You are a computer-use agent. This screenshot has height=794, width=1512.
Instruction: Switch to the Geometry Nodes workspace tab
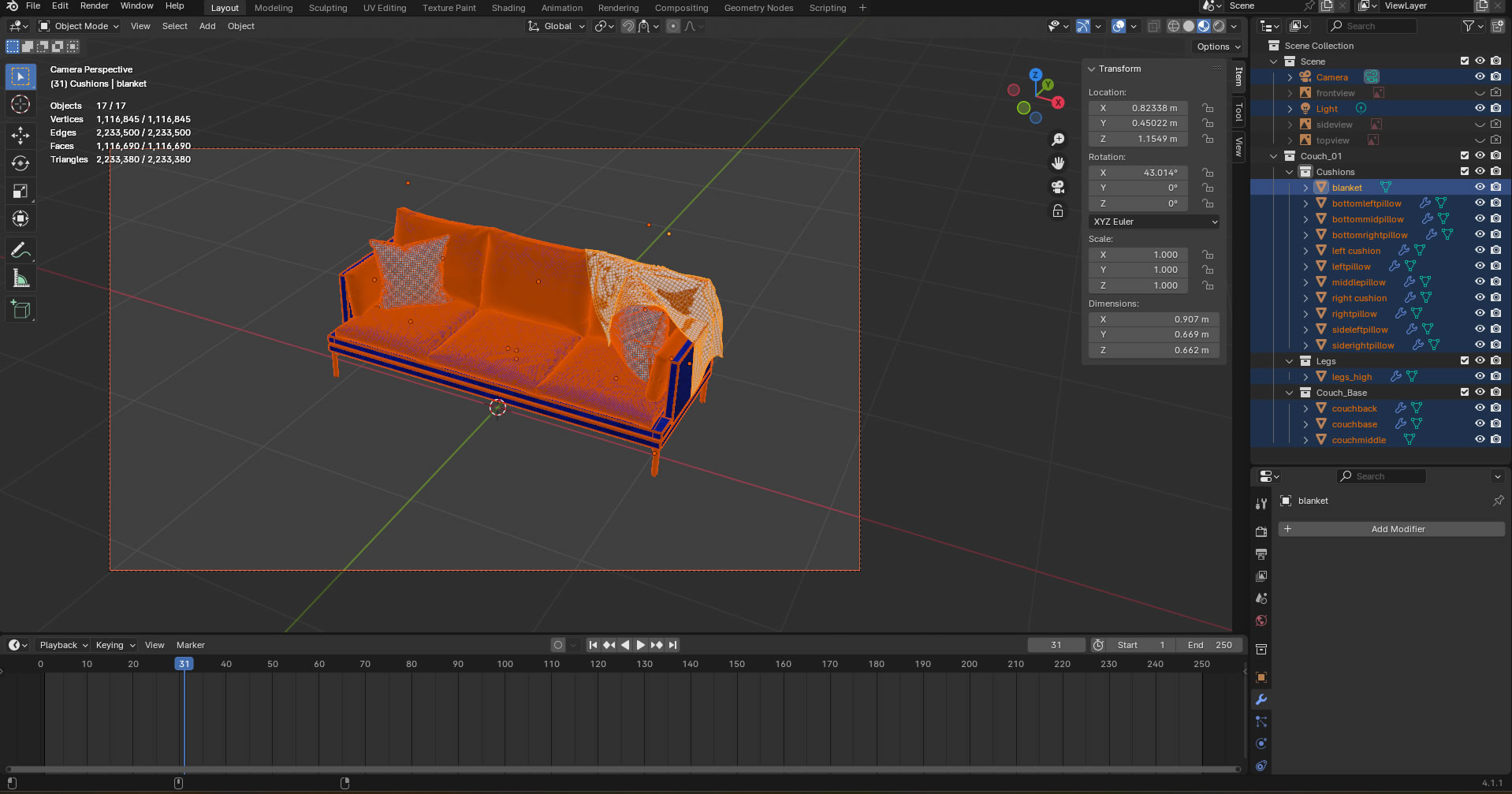click(758, 8)
